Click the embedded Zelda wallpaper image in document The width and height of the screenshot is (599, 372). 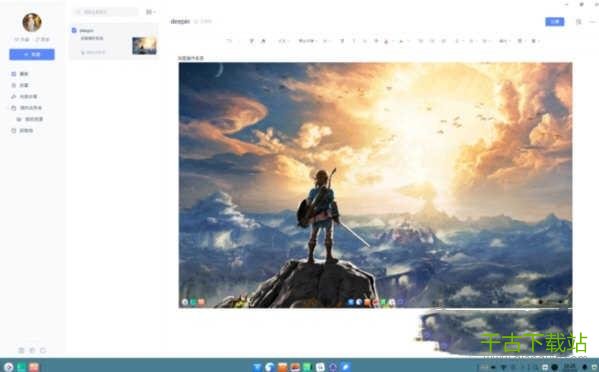pyautogui.click(x=376, y=185)
